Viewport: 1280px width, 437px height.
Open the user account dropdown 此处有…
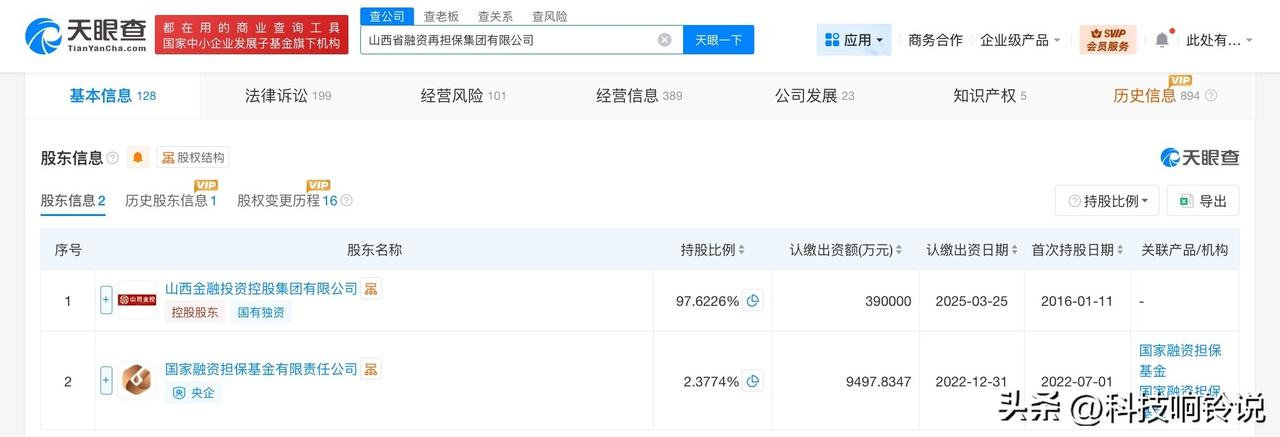coord(1219,40)
